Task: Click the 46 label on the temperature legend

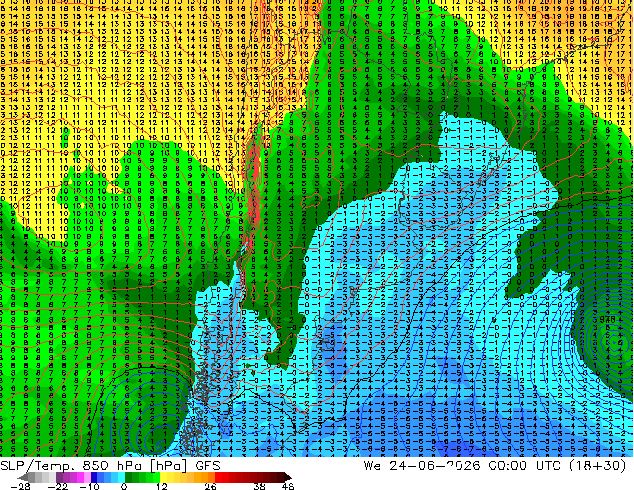Action: click(x=288, y=486)
